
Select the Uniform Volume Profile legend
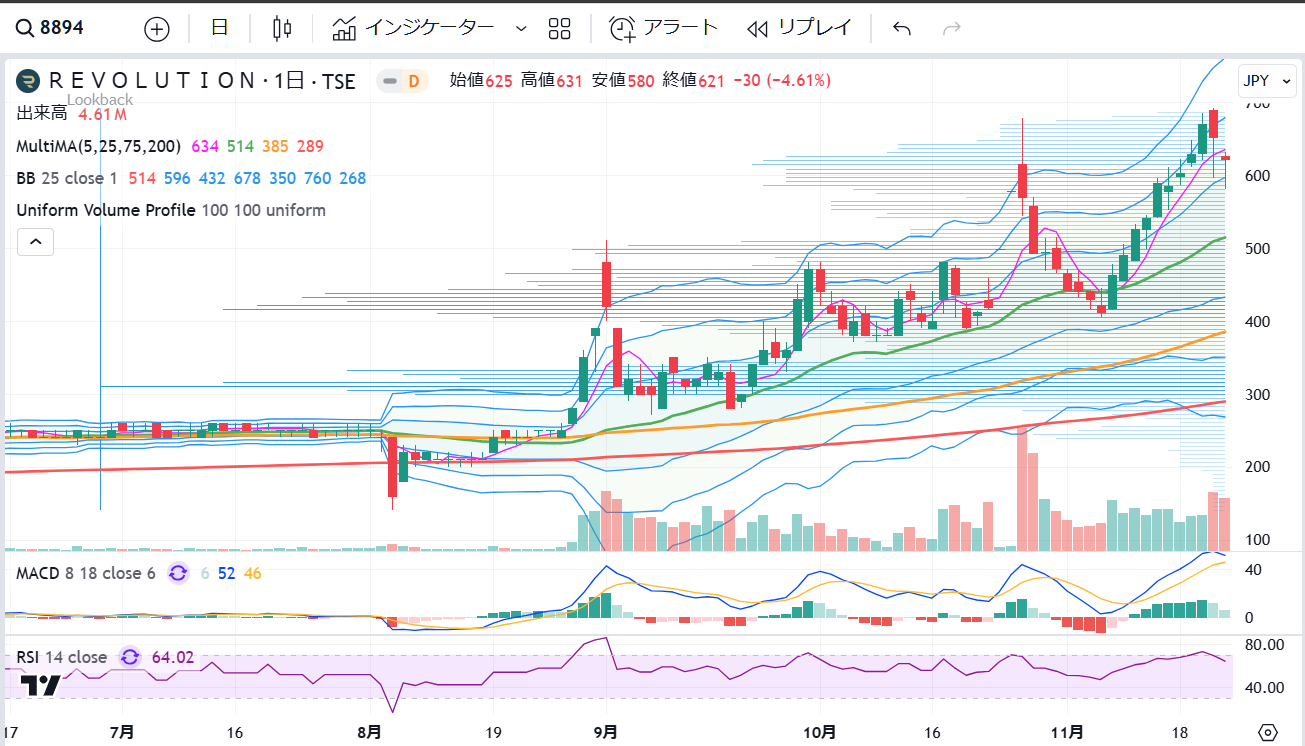(171, 210)
